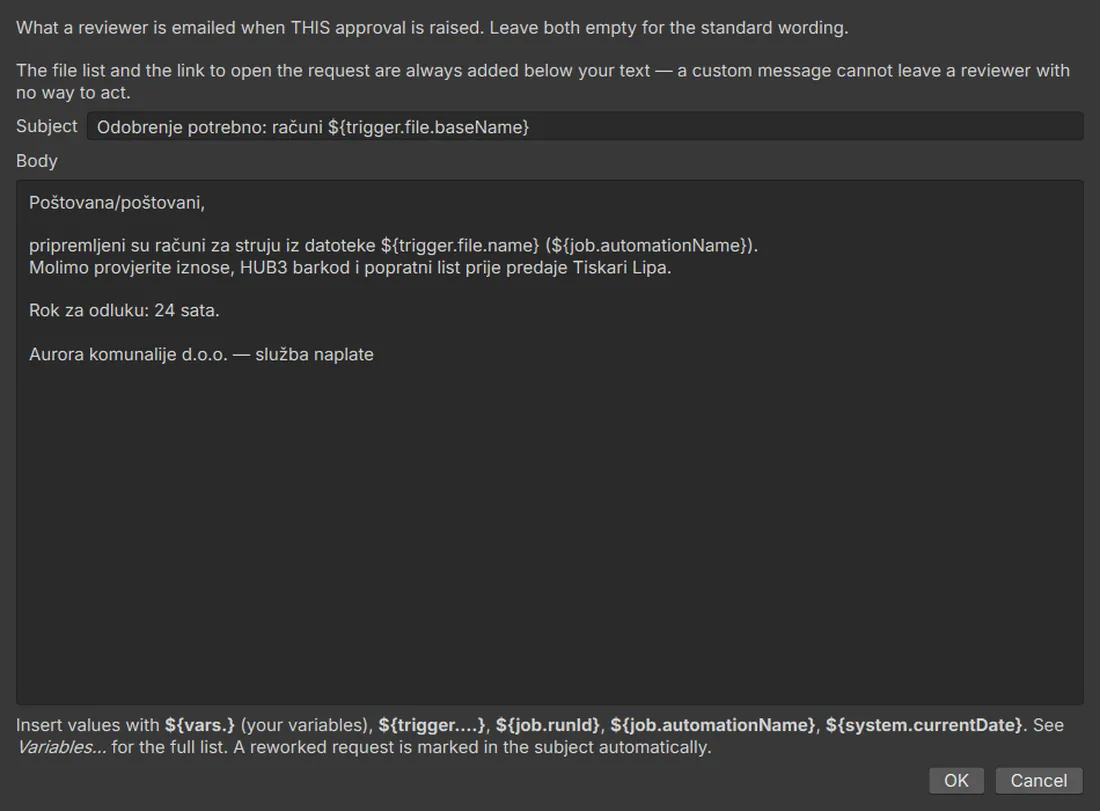Click the Body label

point(36,161)
